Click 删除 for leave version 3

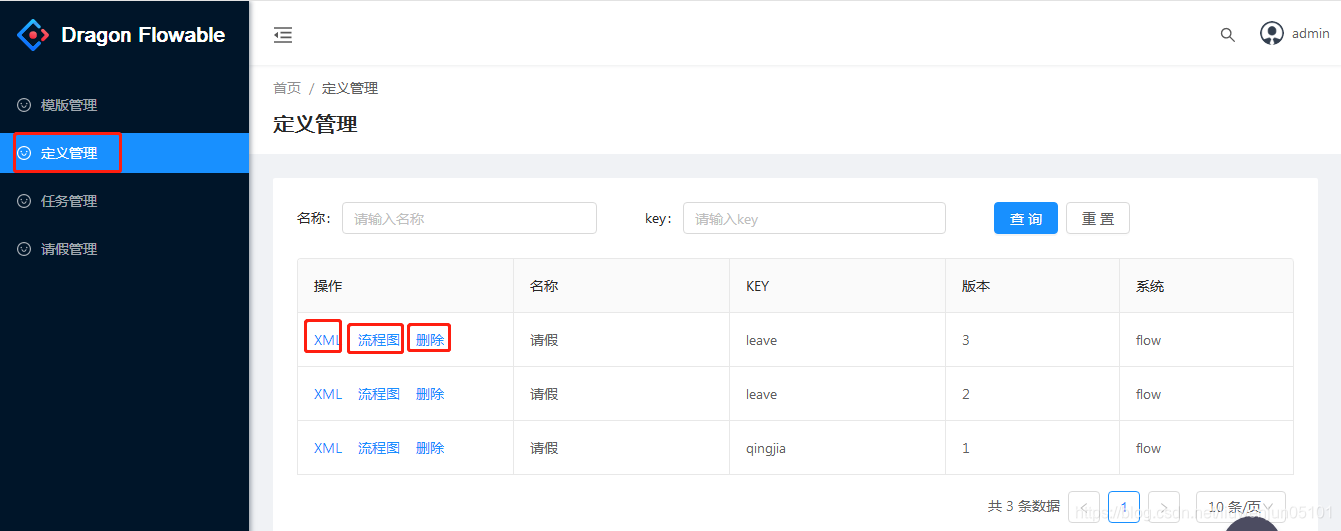(430, 340)
